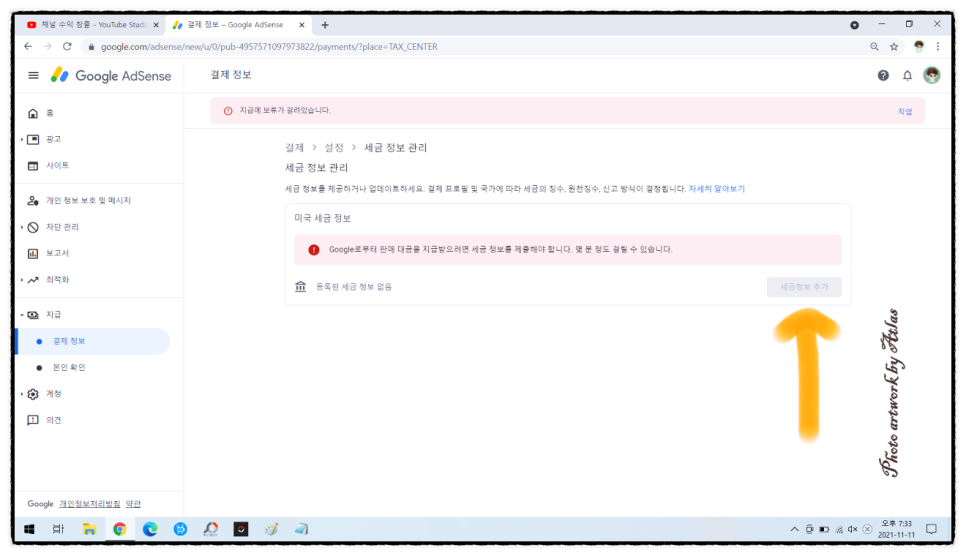Collapse the 지급 section arrow

pyautogui.click(x=22, y=315)
